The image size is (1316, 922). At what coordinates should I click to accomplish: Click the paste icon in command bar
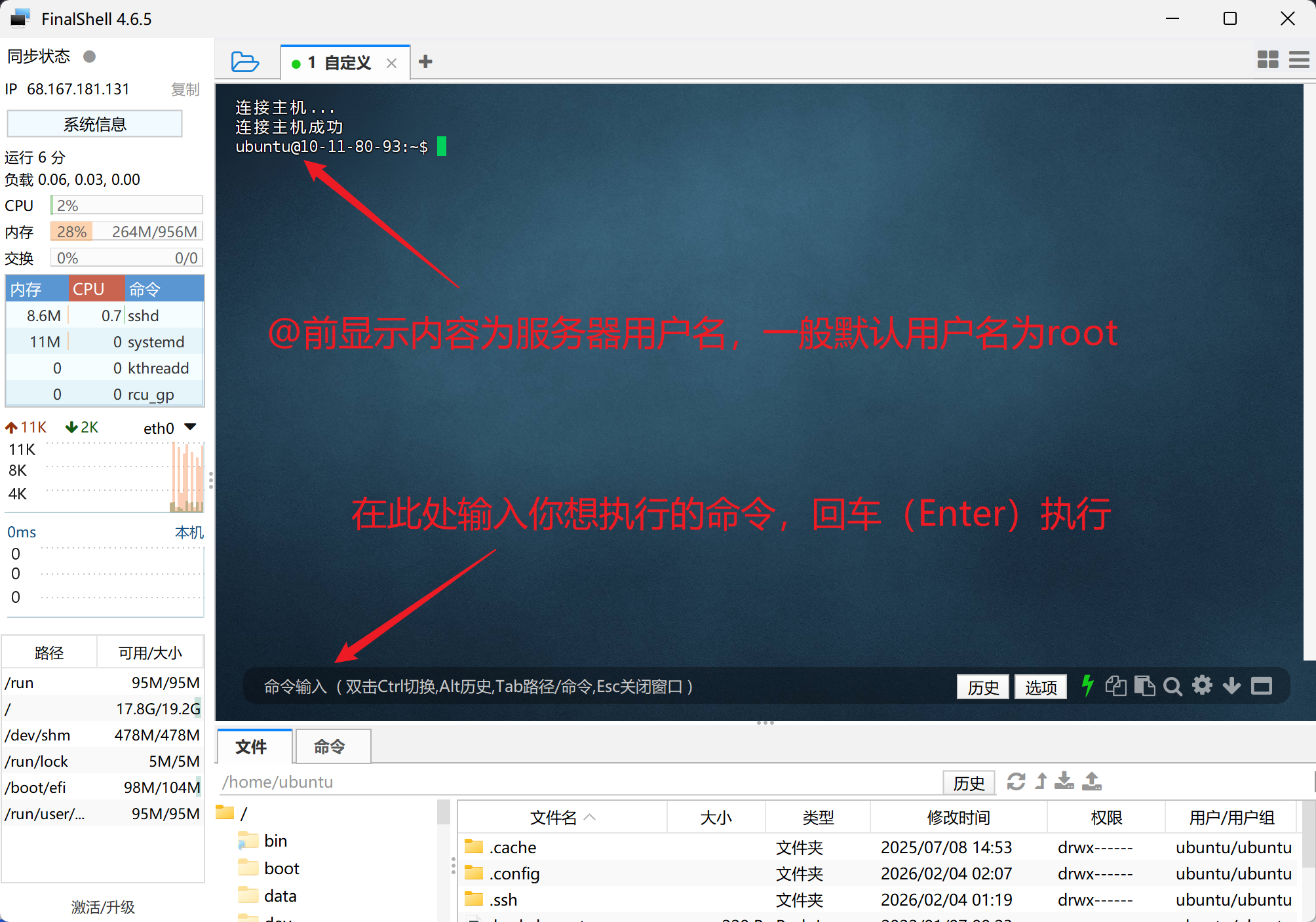pos(1144,686)
